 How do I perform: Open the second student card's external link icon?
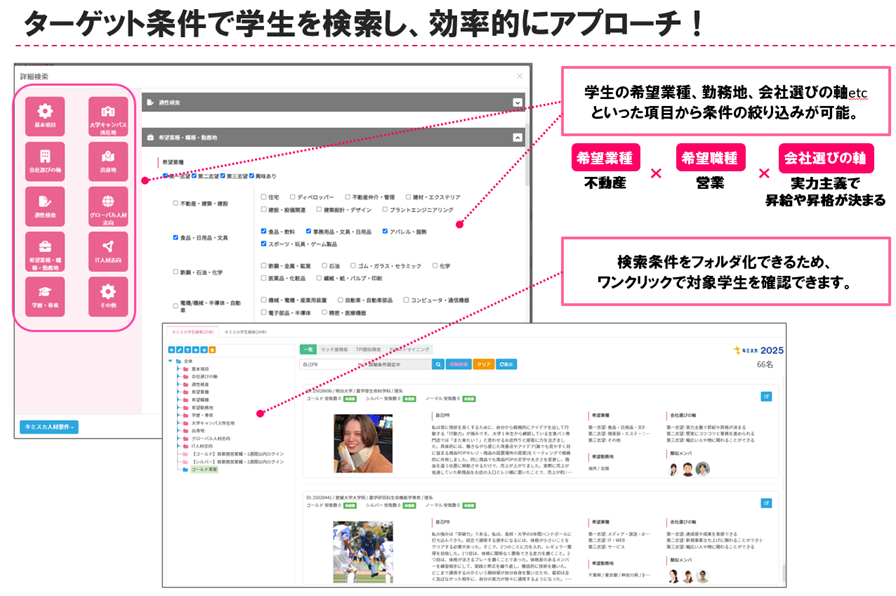point(766,503)
